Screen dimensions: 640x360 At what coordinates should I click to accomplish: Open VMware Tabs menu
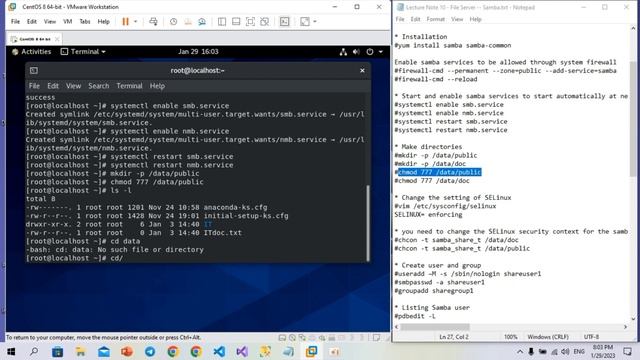tap(84, 22)
